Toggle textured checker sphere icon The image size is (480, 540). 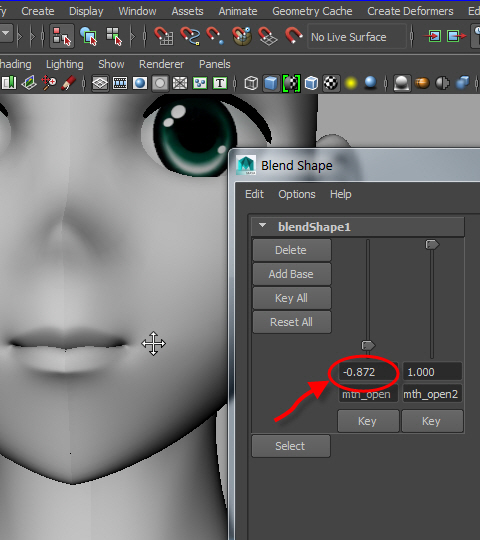coord(331,83)
